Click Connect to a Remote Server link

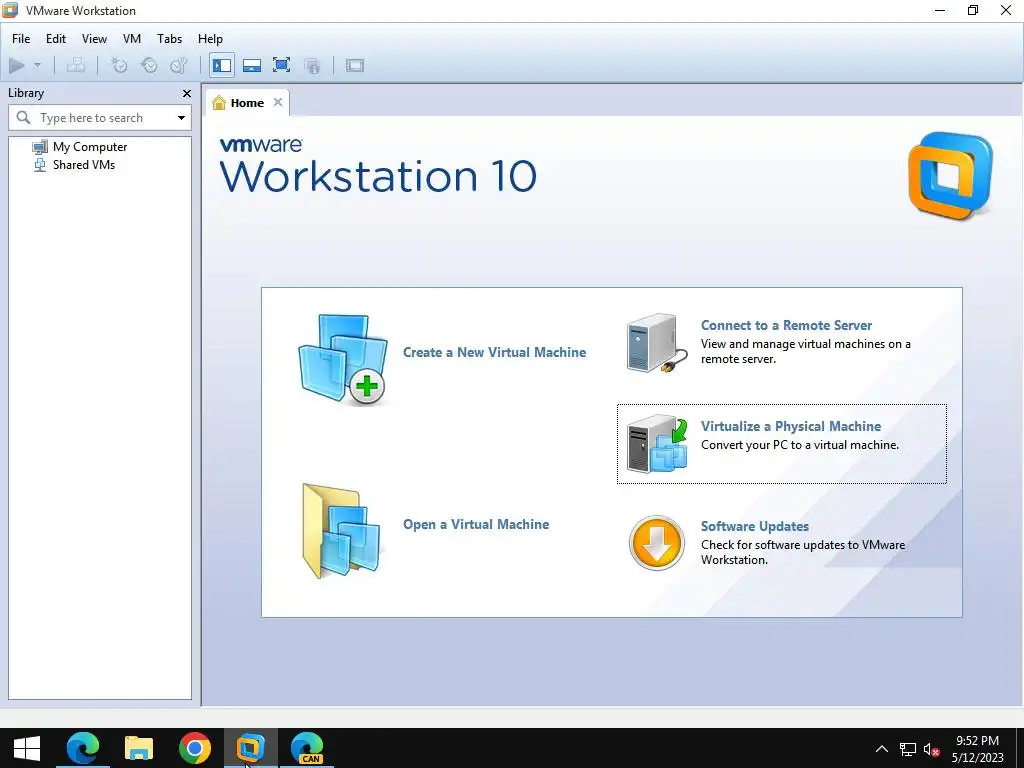(x=786, y=325)
